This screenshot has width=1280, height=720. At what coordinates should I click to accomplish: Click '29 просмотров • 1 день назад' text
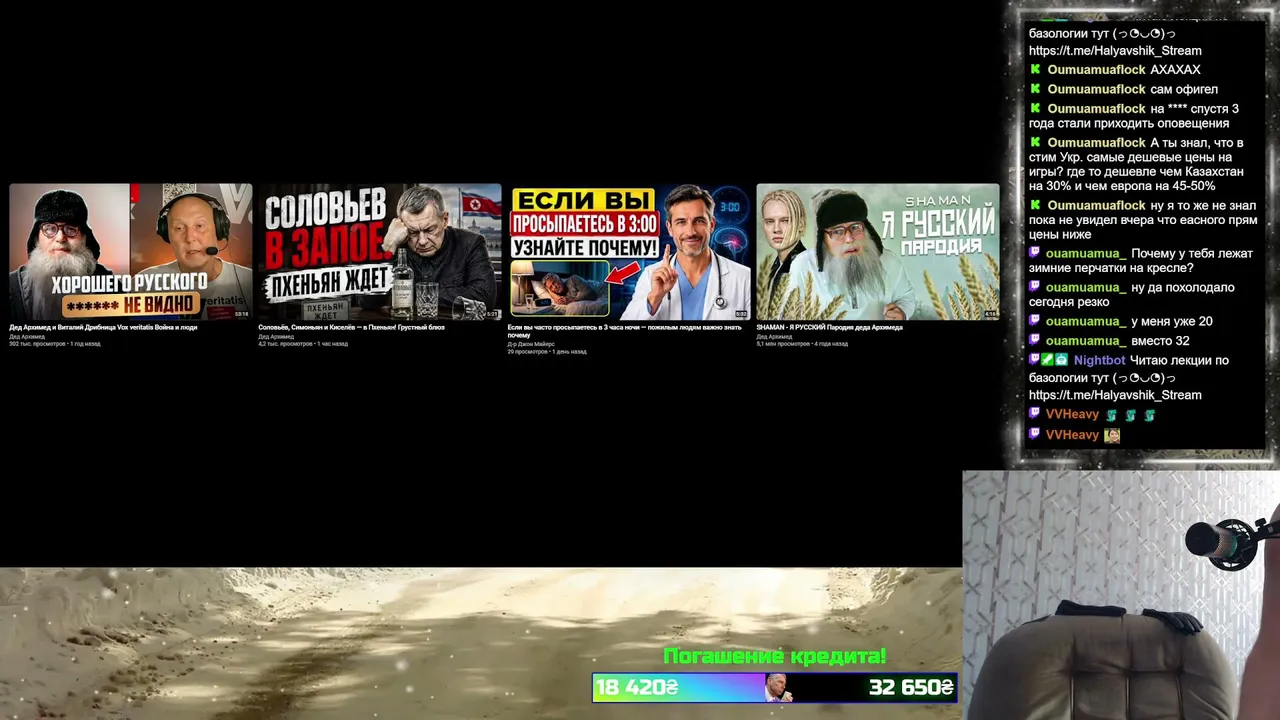pos(546,352)
